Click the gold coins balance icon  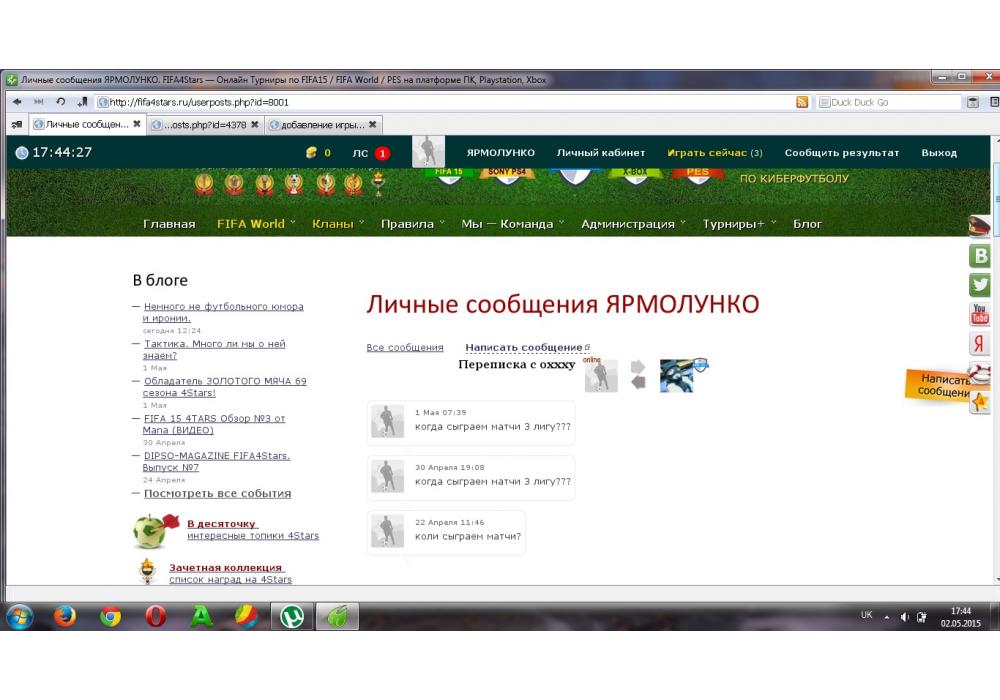311,152
